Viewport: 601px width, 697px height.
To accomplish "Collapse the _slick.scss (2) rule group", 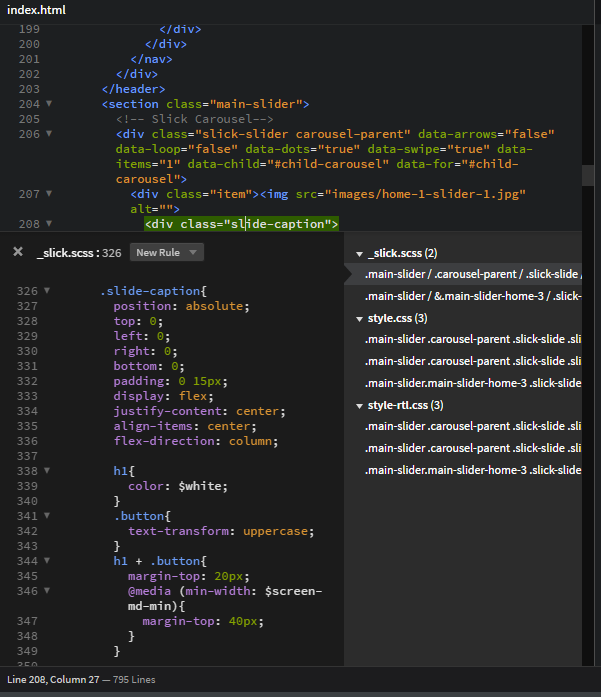I will pyautogui.click(x=360, y=254).
